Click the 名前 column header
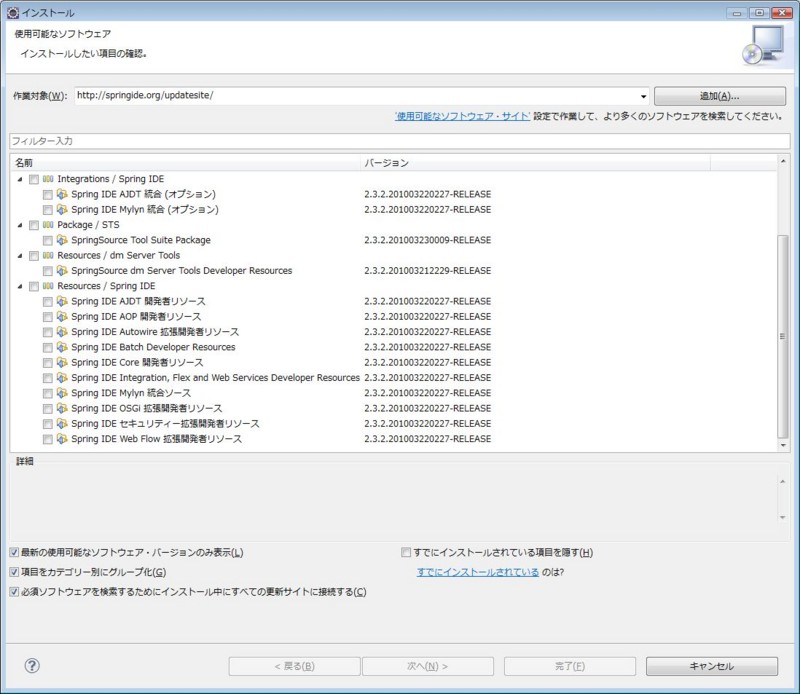 186,163
